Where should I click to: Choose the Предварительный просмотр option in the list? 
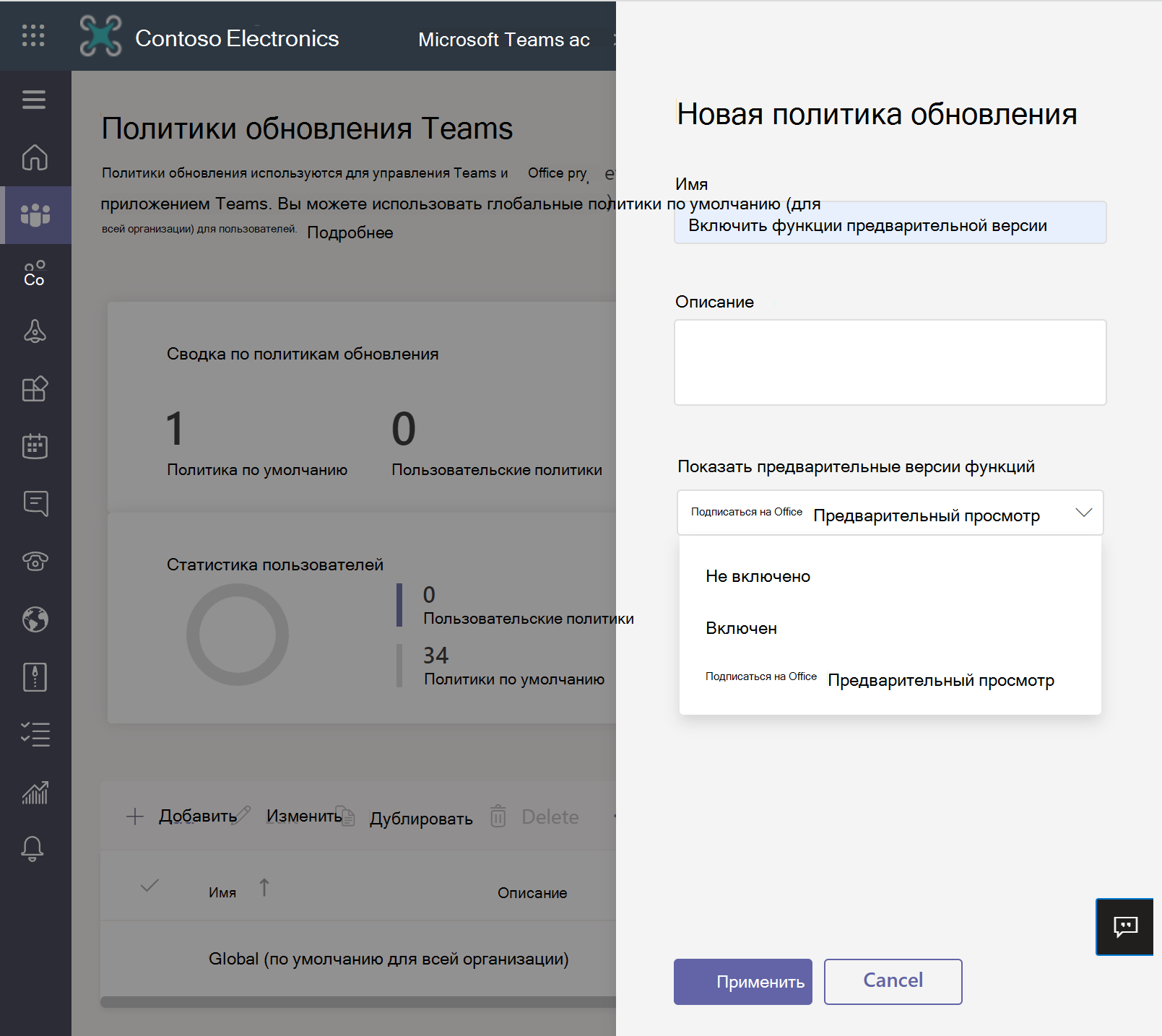tap(890, 680)
